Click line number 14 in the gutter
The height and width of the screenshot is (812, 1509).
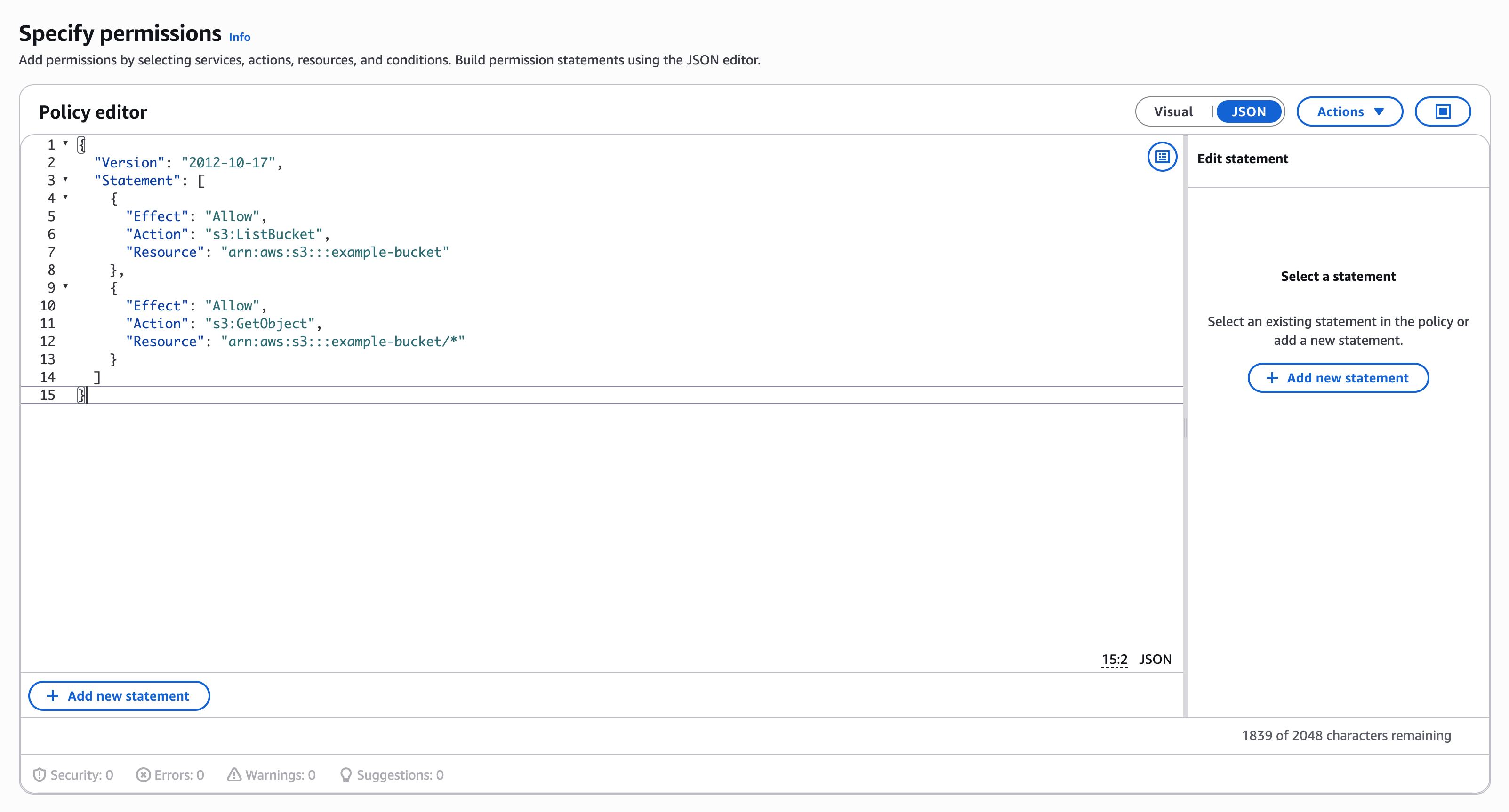[x=48, y=377]
